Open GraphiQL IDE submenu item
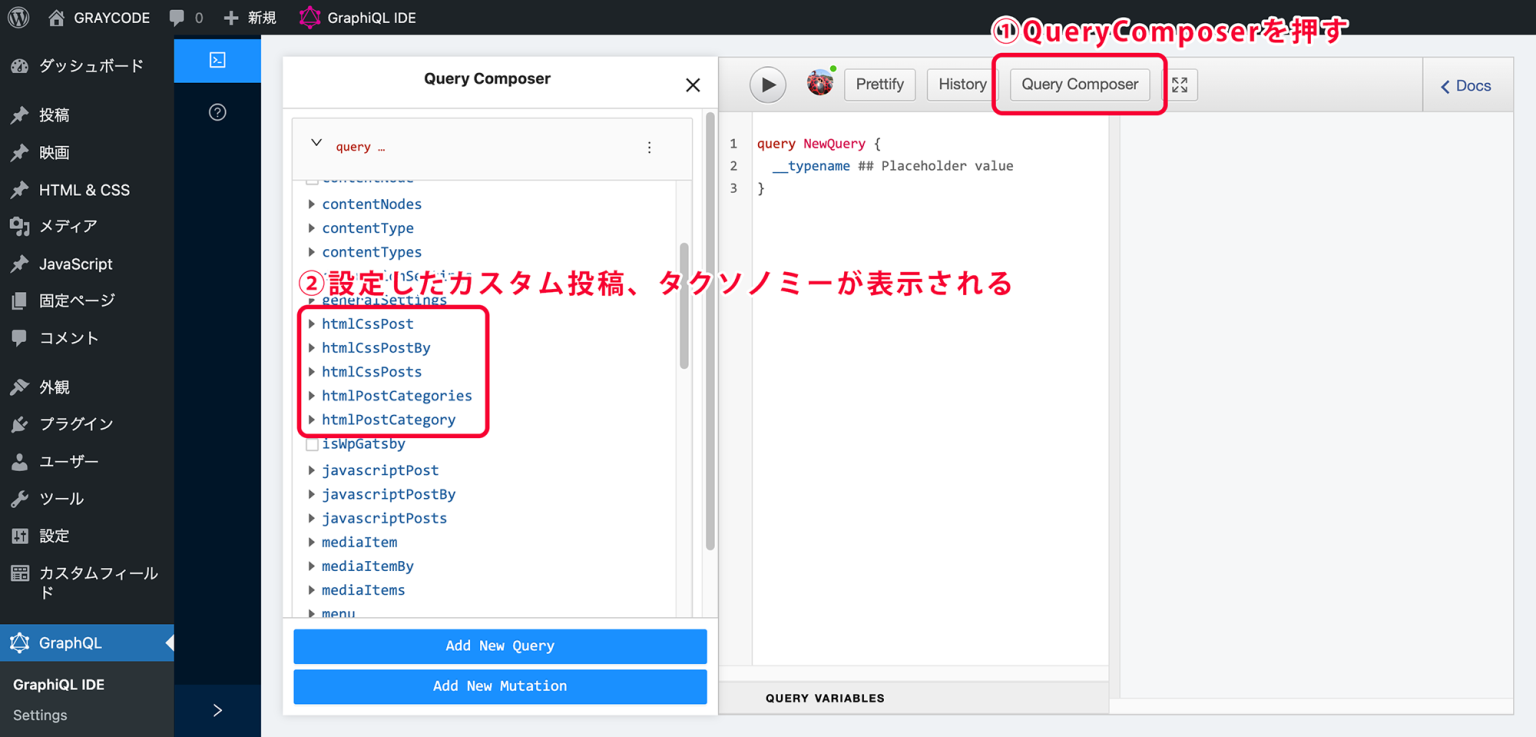This screenshot has height=737, width=1536. tap(59, 685)
